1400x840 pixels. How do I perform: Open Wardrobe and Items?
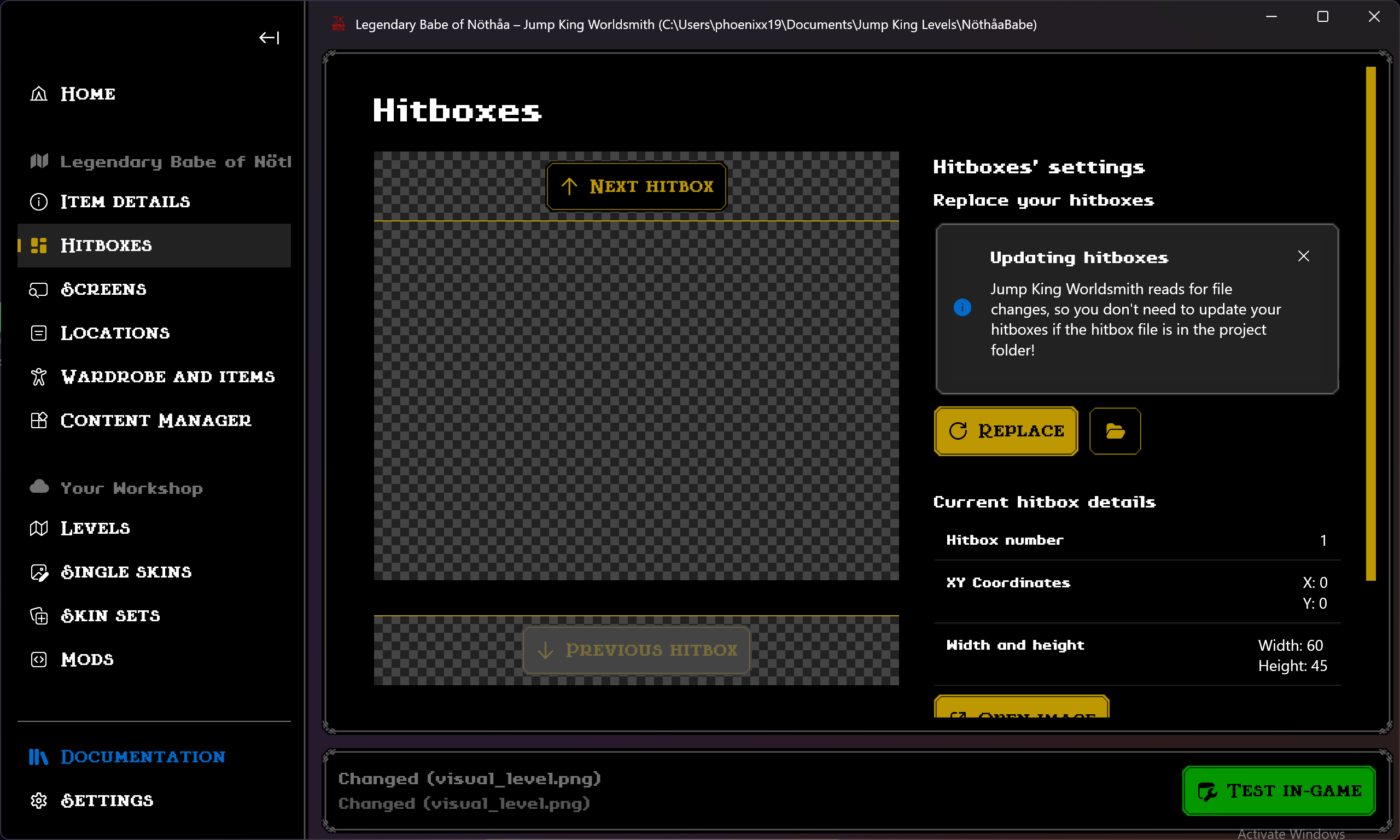[154, 376]
